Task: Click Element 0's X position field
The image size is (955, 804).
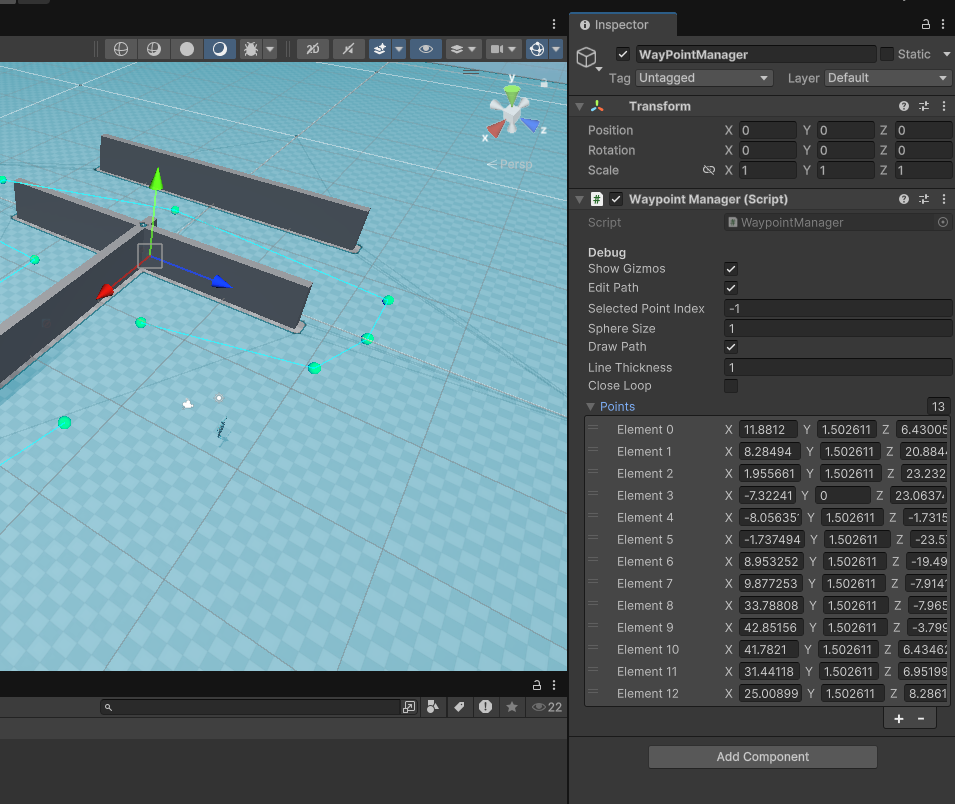Action: (x=768, y=429)
